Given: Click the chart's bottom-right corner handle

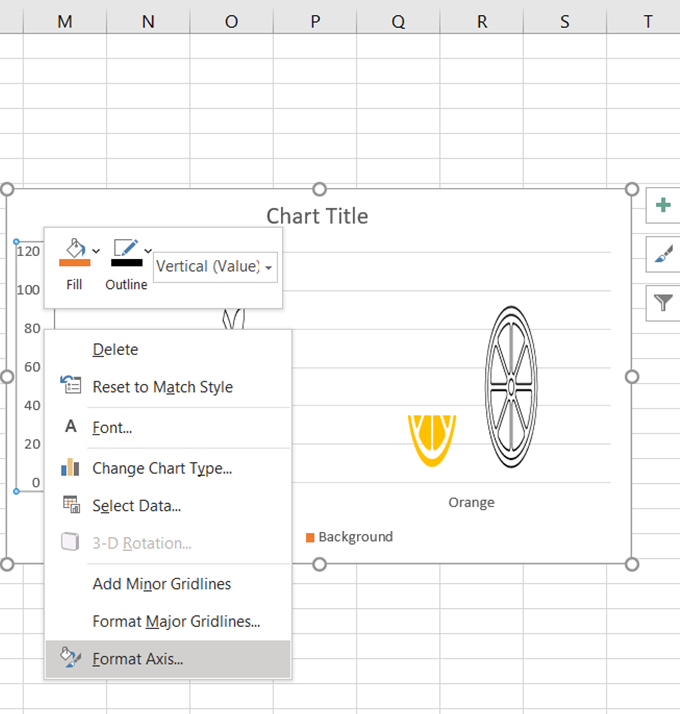Looking at the screenshot, I should click(x=632, y=565).
